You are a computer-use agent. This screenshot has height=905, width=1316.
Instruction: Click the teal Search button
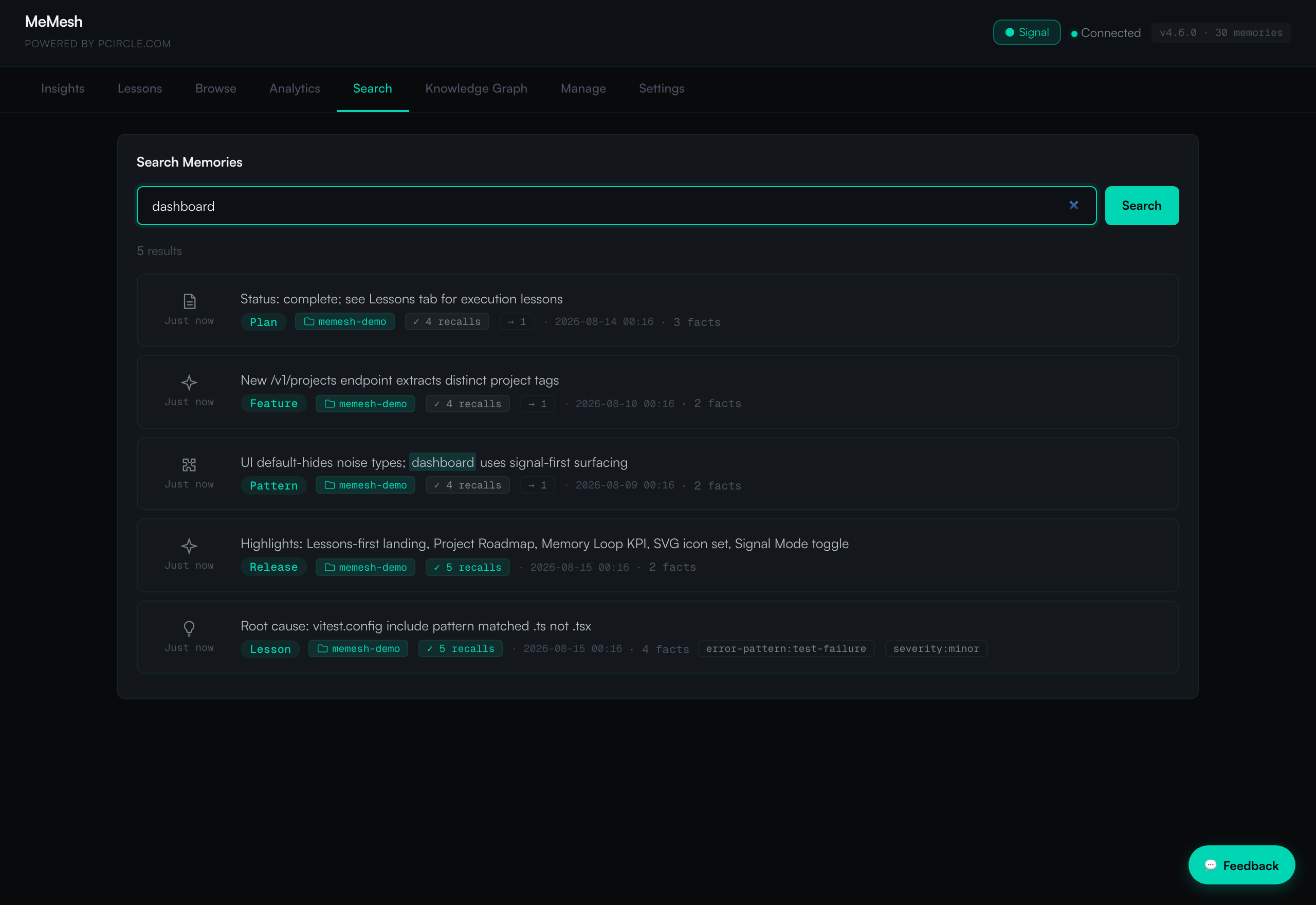(x=1141, y=205)
